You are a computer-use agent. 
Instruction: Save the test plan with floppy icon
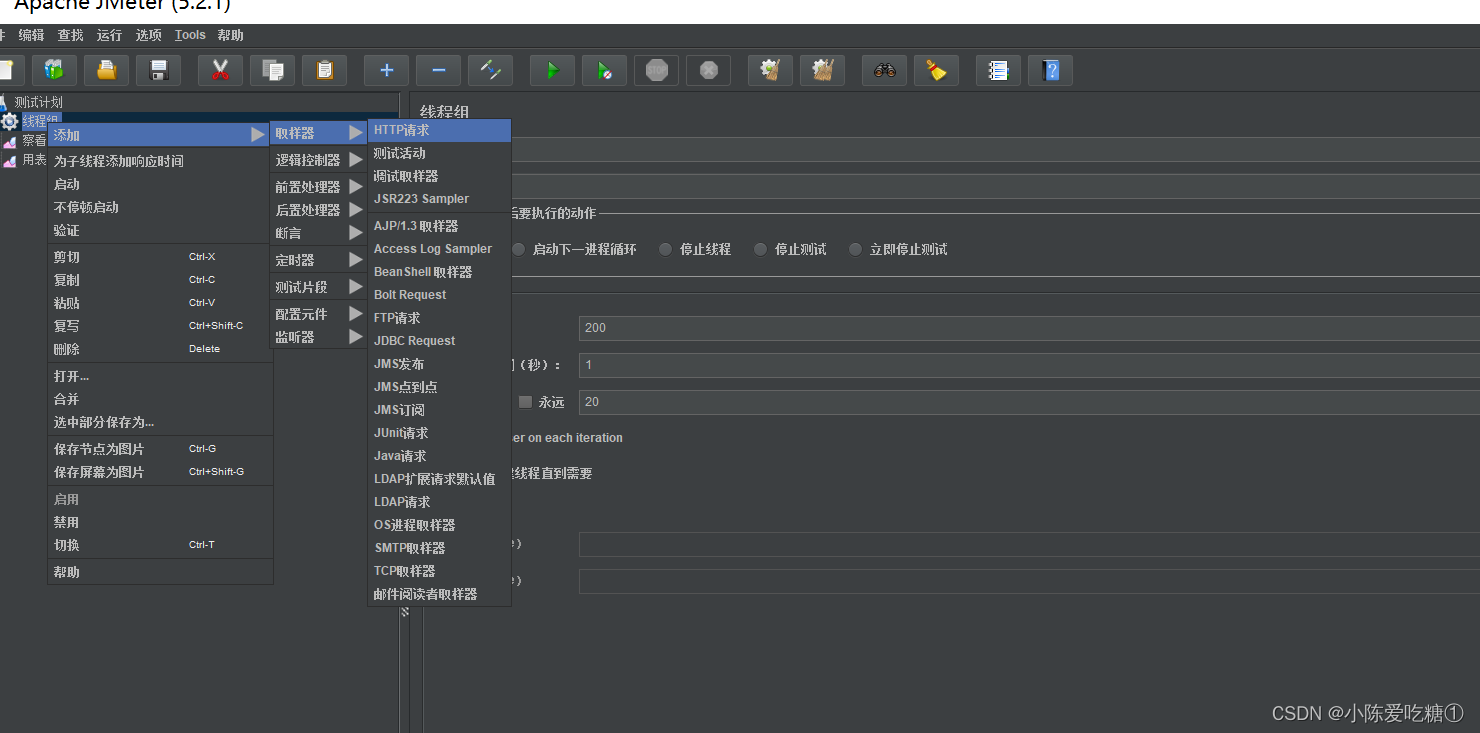[158, 70]
